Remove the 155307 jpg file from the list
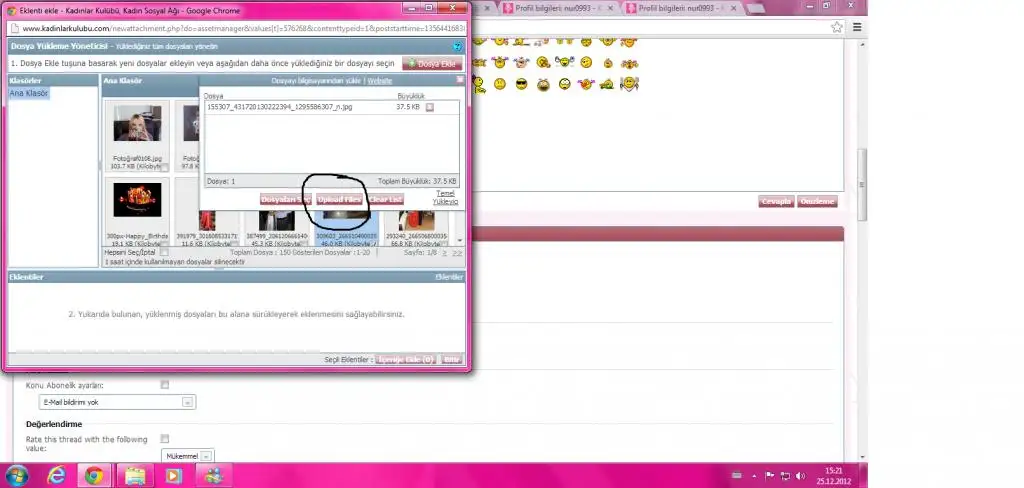 (x=430, y=107)
